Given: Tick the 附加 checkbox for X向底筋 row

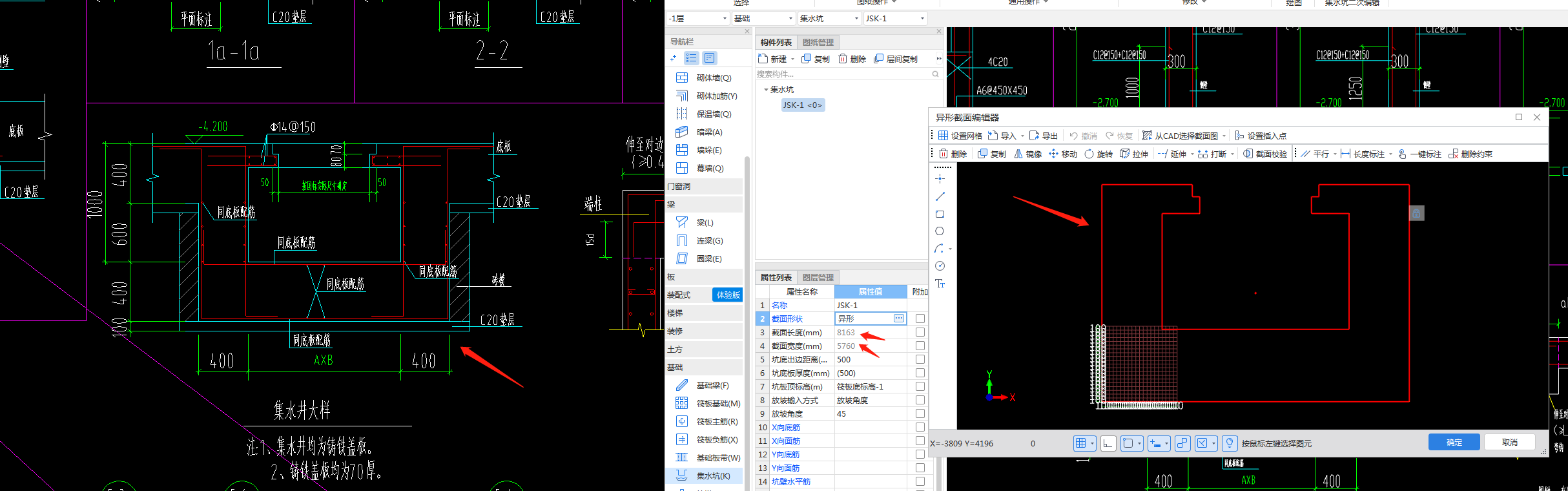Looking at the screenshot, I should point(920,427).
